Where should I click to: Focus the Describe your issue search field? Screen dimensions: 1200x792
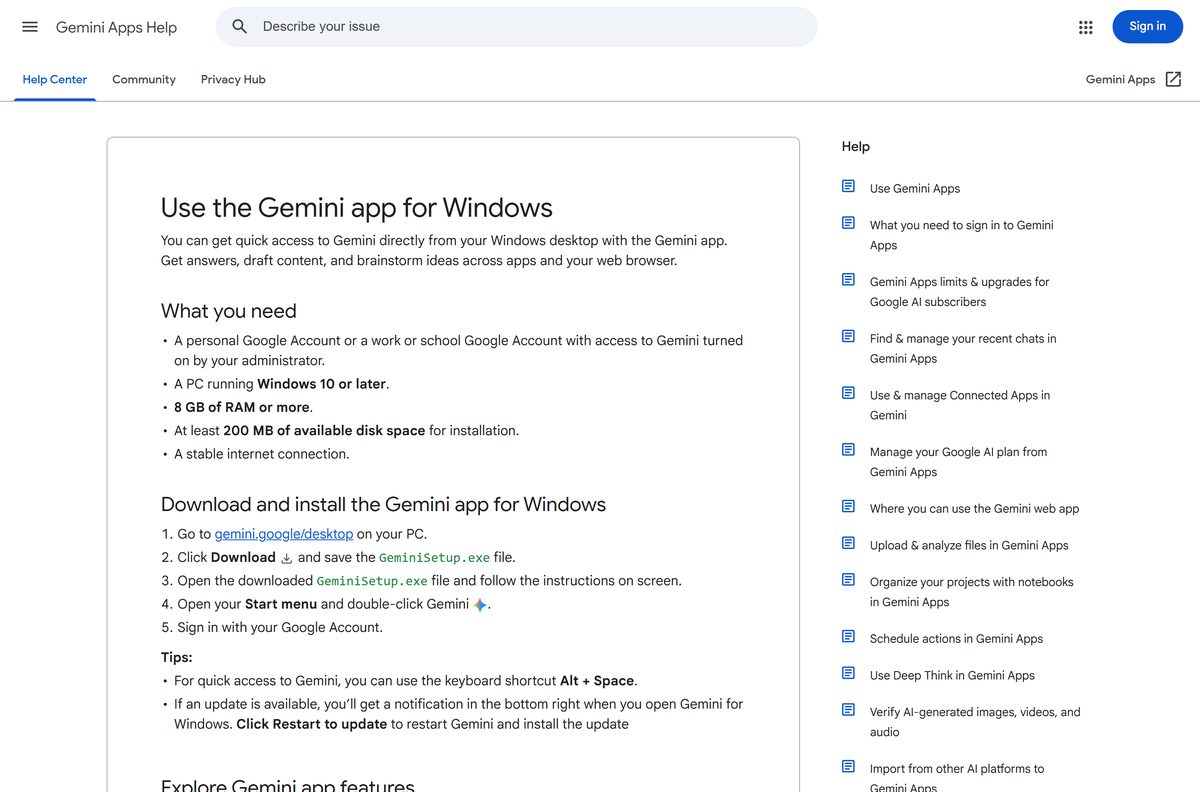pyautogui.click(x=516, y=27)
